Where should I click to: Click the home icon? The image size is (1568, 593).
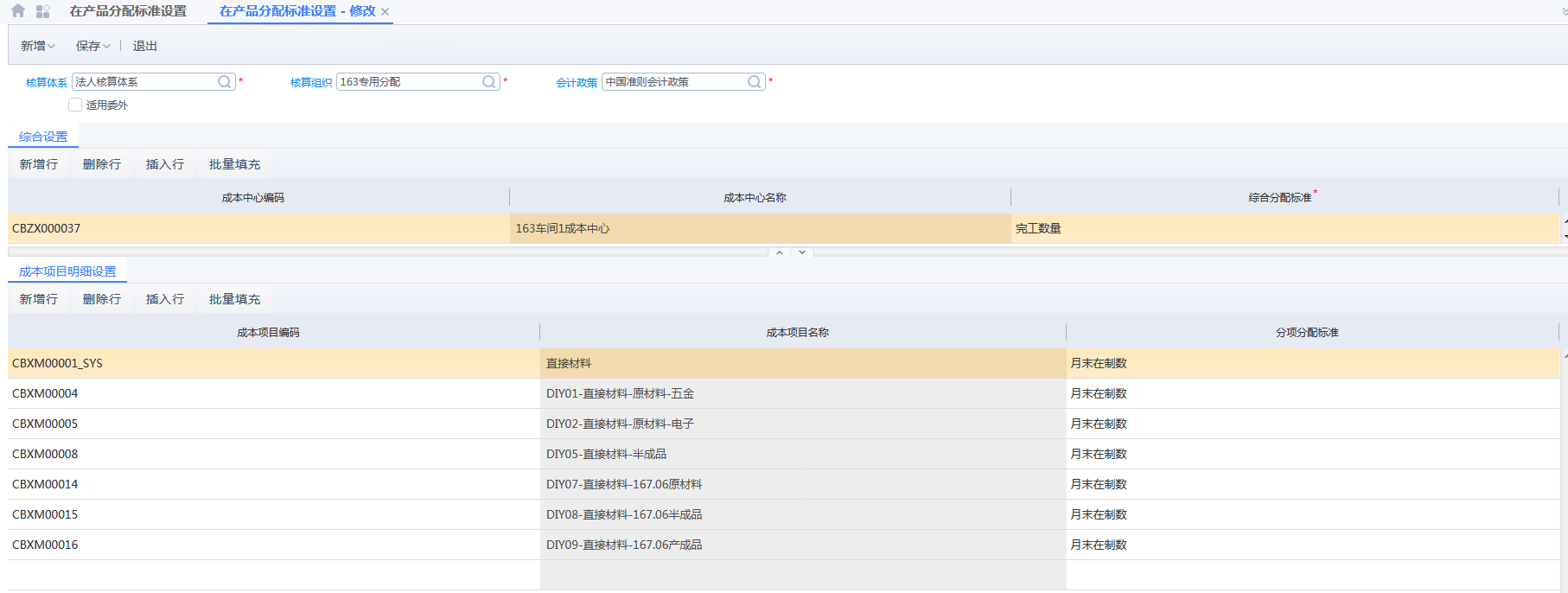point(18,11)
